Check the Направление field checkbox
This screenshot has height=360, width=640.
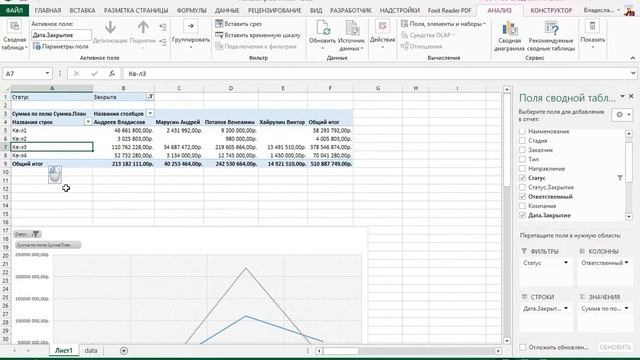coord(522,169)
